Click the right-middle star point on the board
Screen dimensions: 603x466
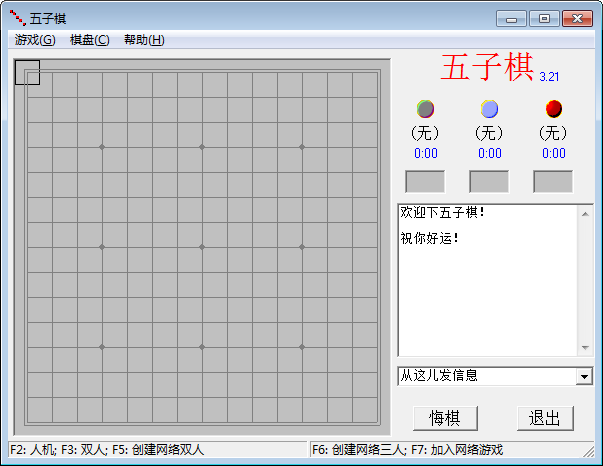(x=302, y=247)
